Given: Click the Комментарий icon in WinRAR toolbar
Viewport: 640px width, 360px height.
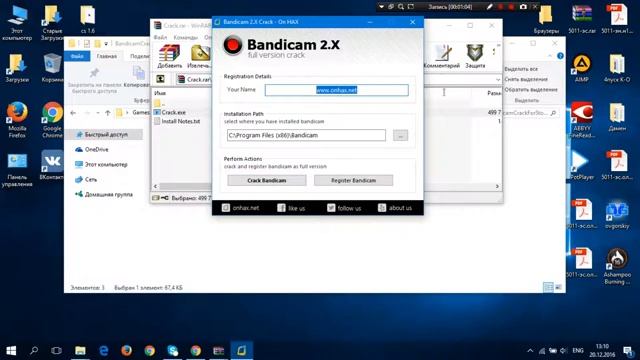Looking at the screenshot, I should 442,56.
